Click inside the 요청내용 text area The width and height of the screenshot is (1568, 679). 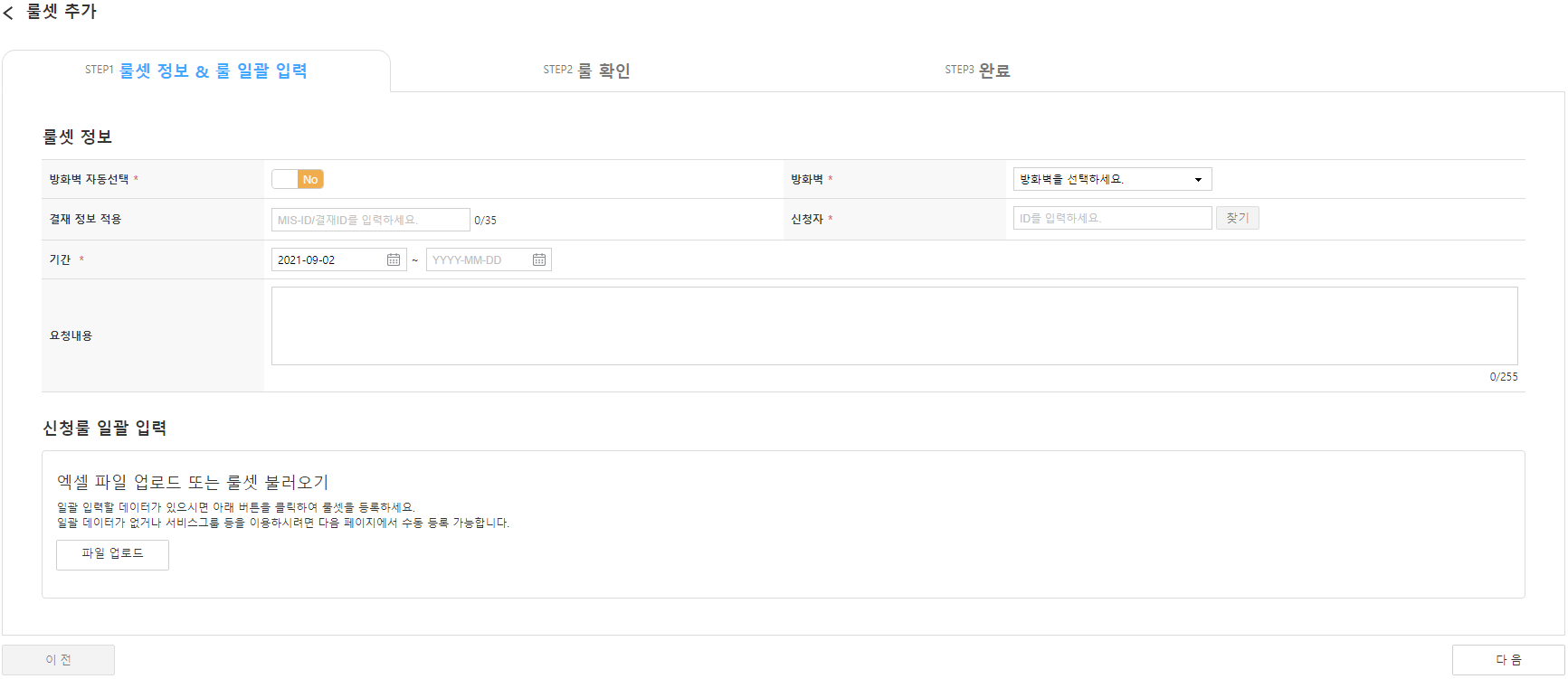pyautogui.click(x=894, y=325)
